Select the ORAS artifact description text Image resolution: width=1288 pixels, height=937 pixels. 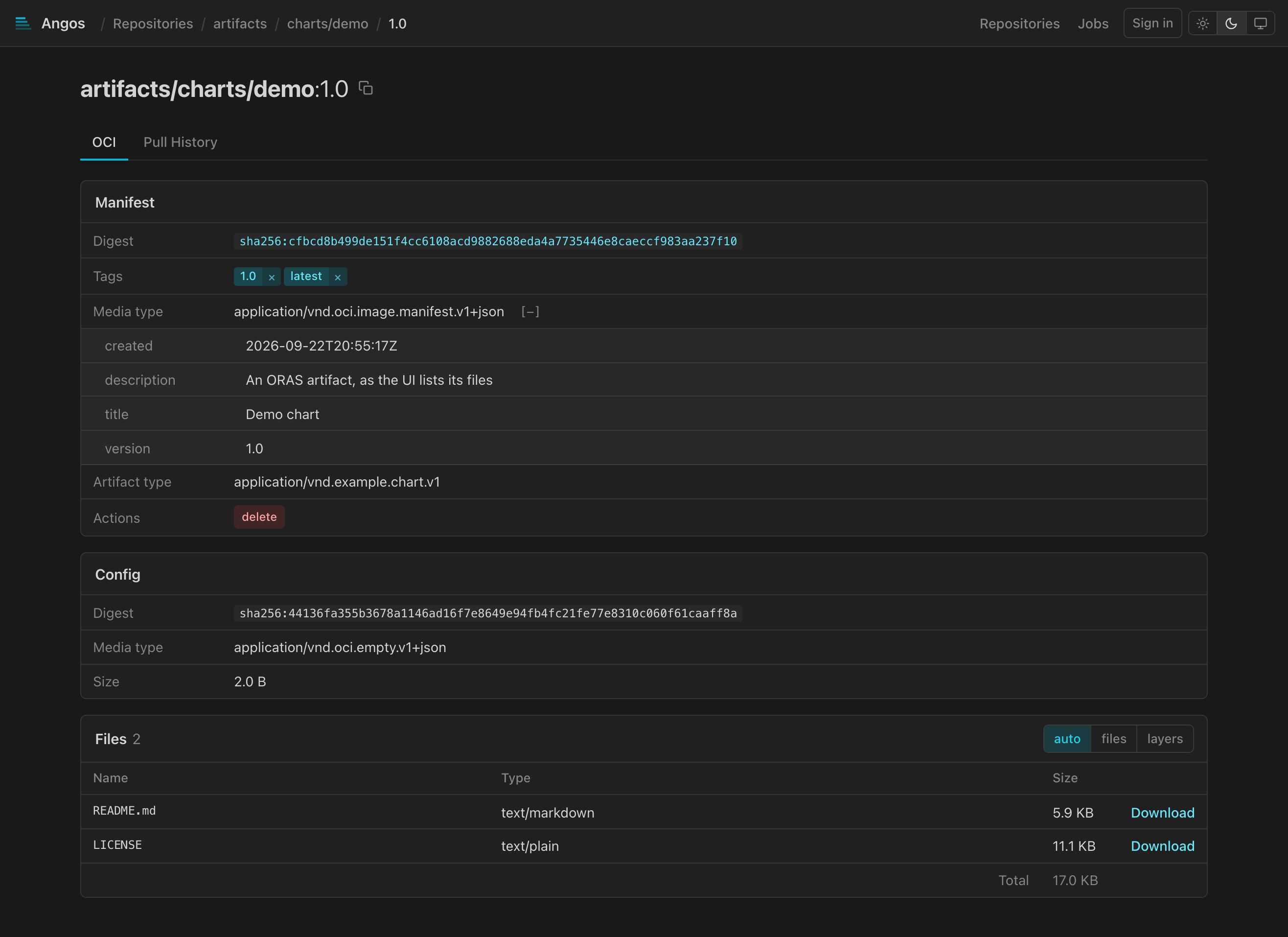point(369,380)
